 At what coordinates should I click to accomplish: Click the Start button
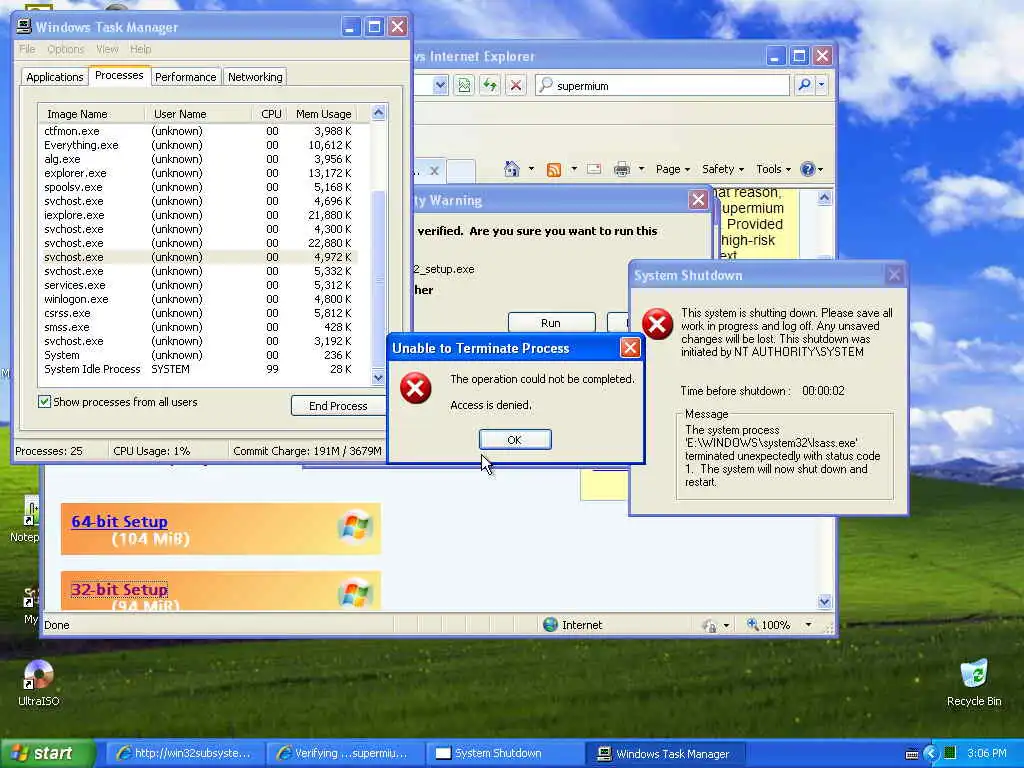tap(48, 753)
